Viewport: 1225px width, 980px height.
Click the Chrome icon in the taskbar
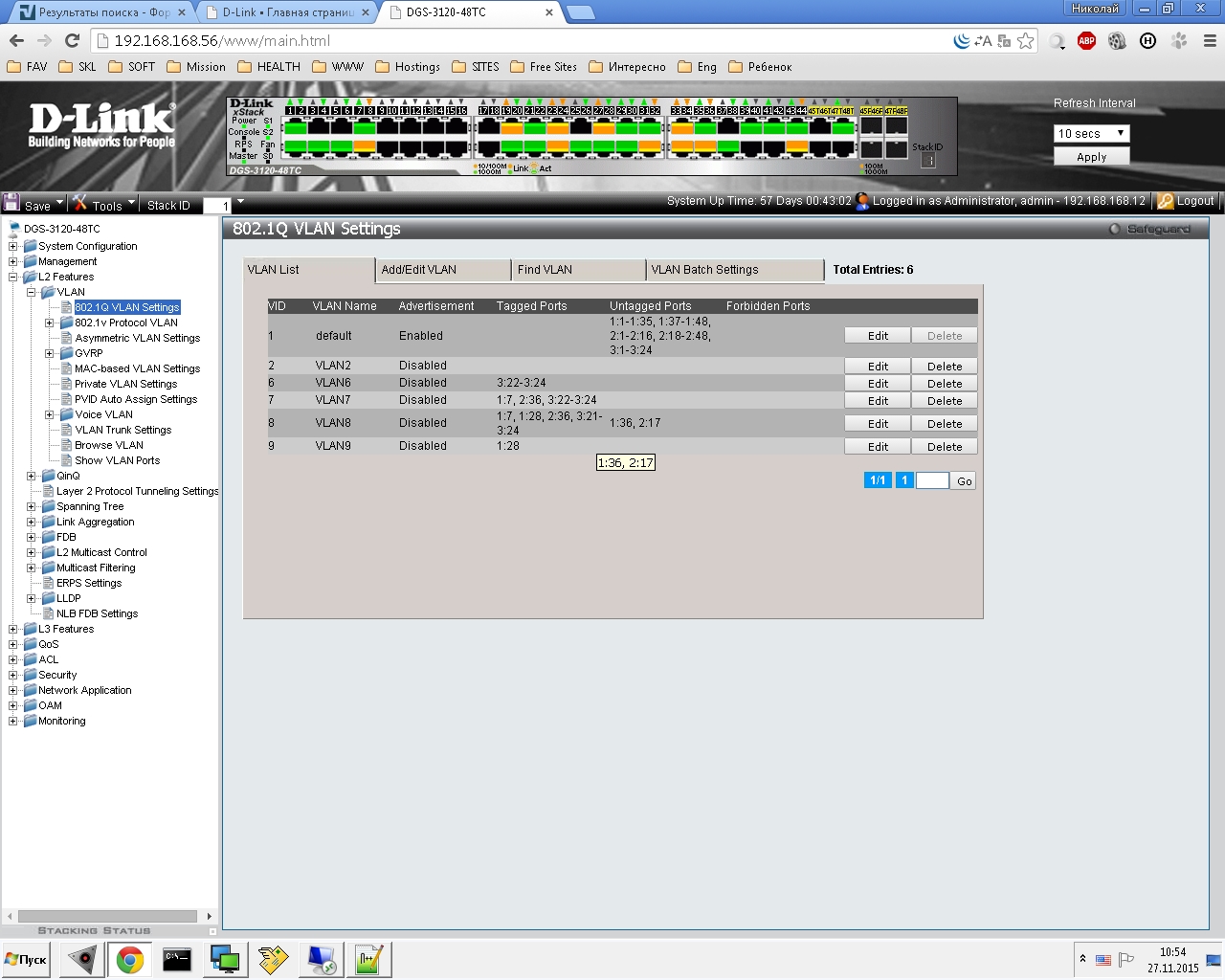coord(130,959)
